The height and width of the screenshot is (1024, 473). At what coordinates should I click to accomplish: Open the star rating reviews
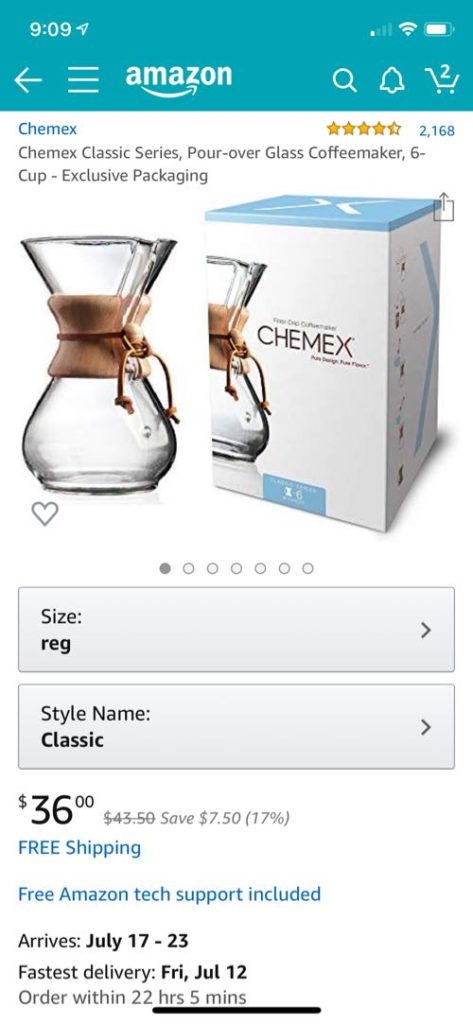point(364,129)
